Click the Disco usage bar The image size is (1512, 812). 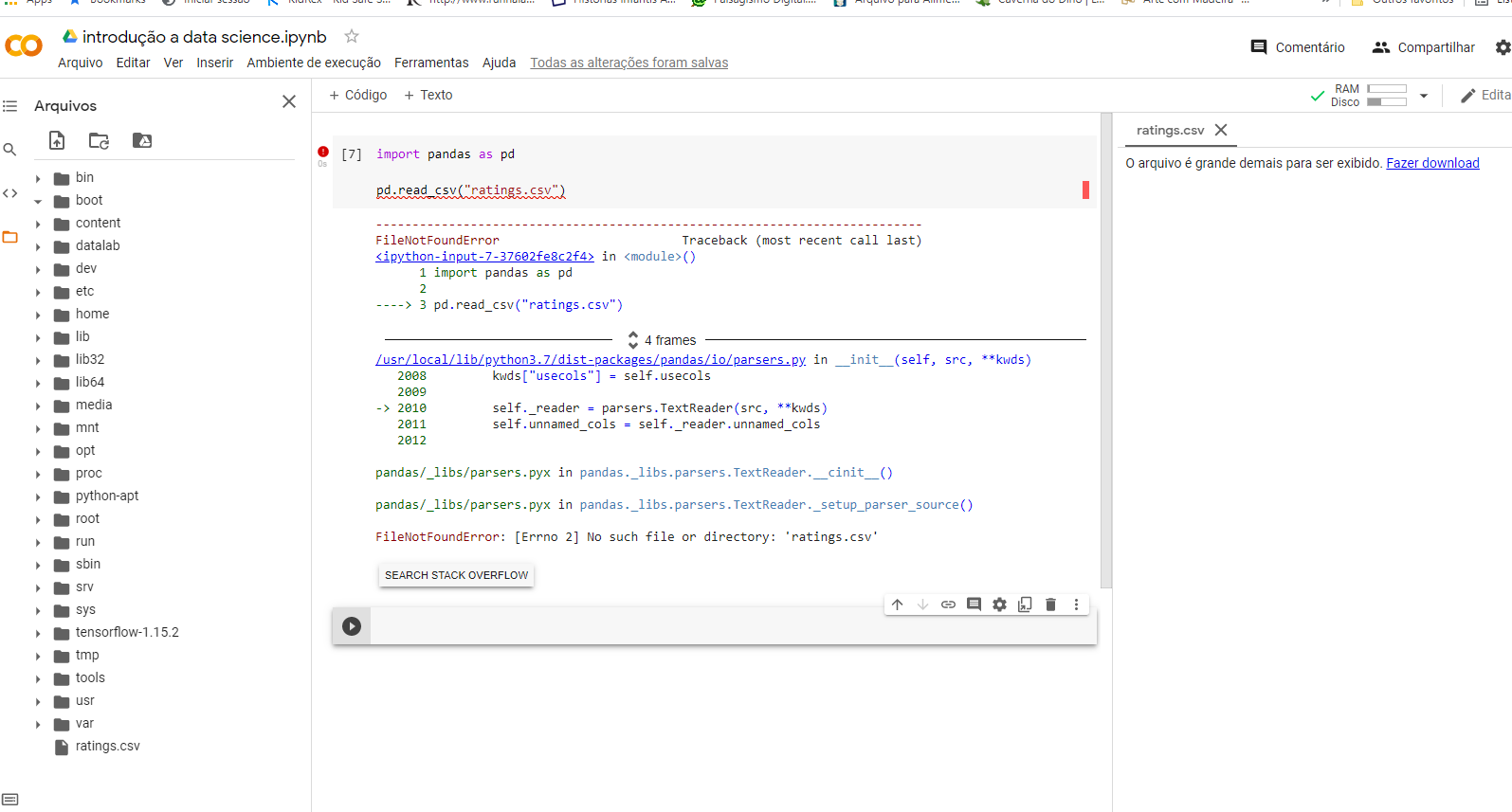coord(1387,102)
